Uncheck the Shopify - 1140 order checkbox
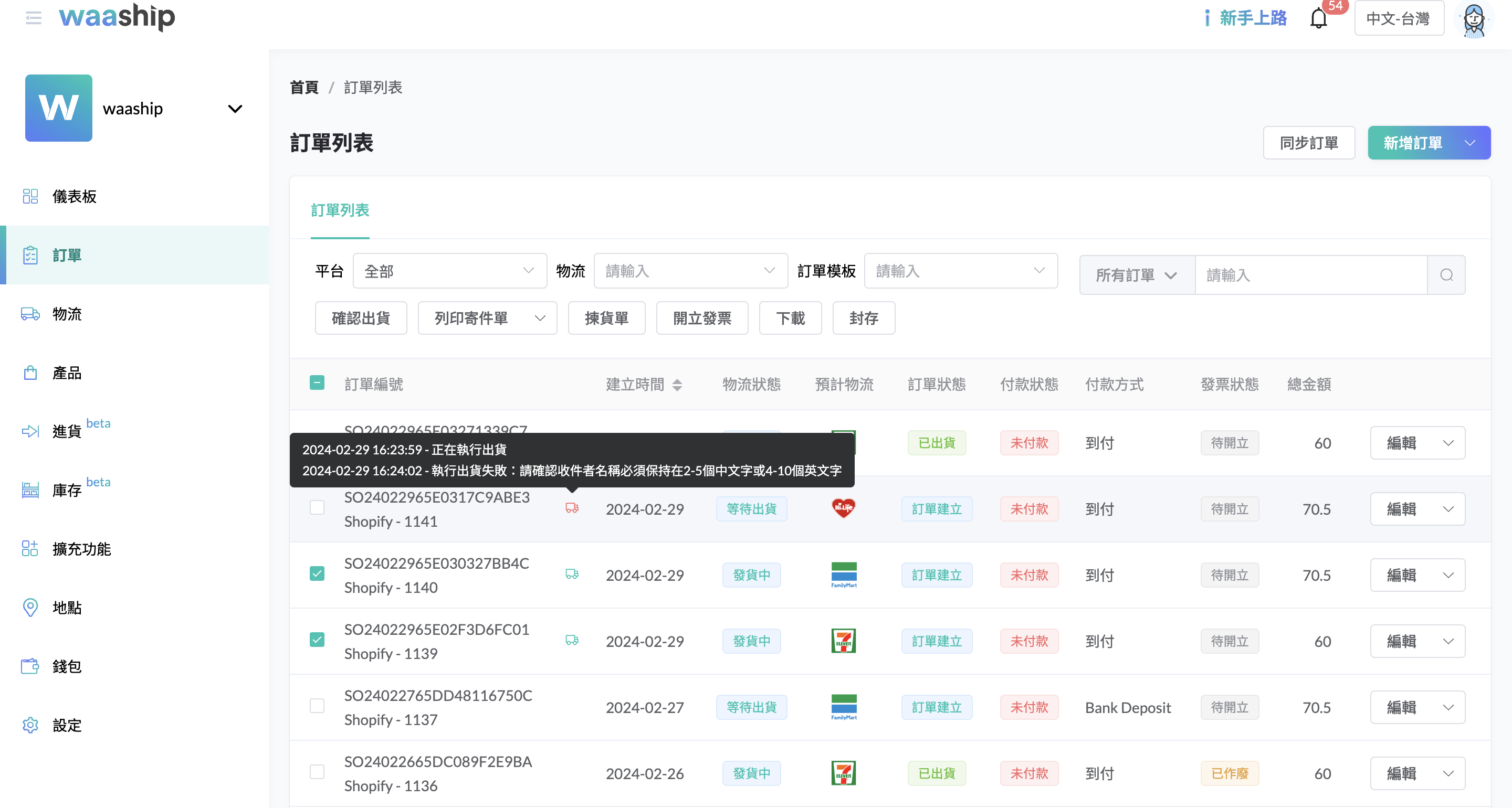This screenshot has width=1512, height=808. (x=317, y=573)
